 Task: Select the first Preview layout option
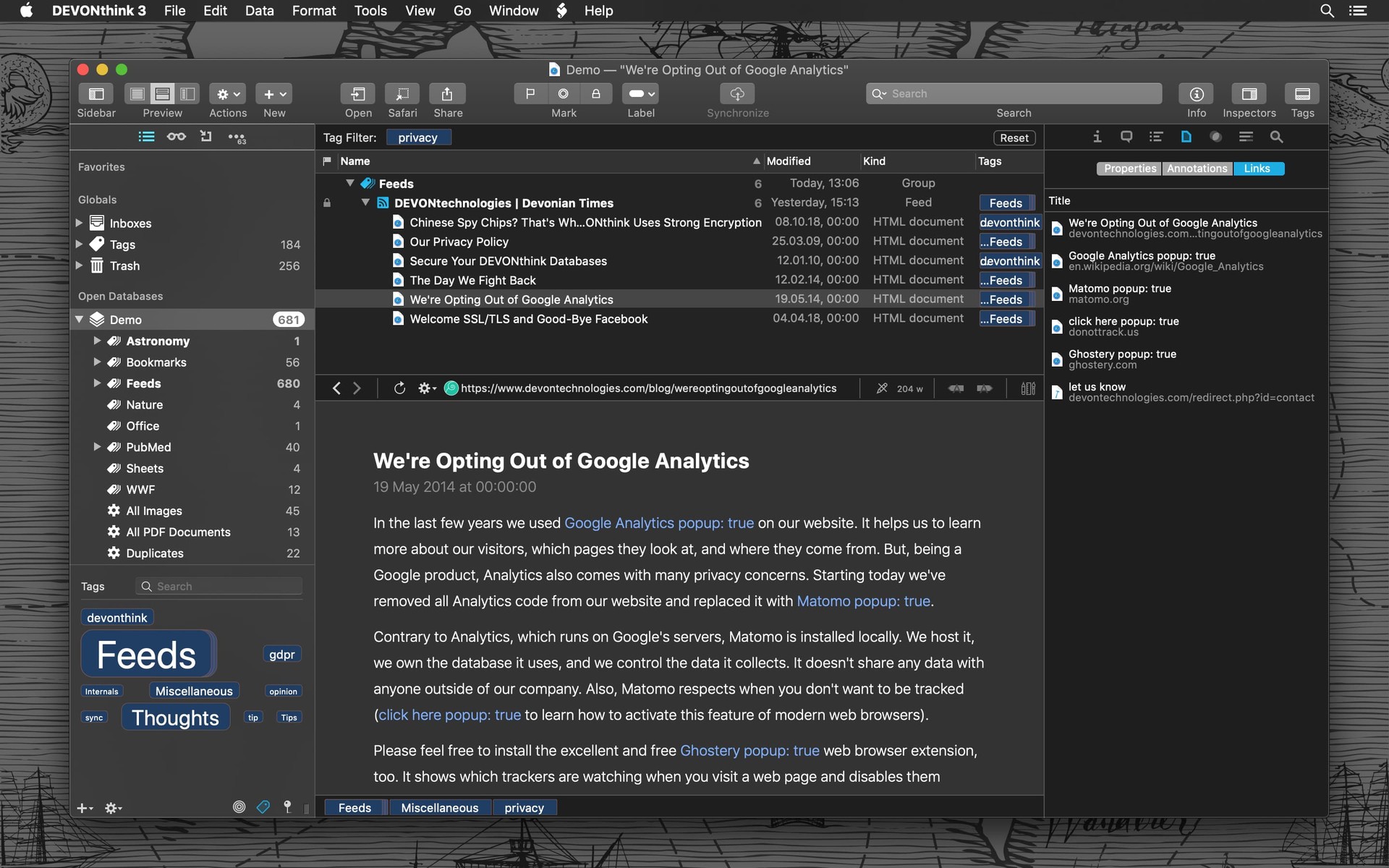(x=137, y=94)
